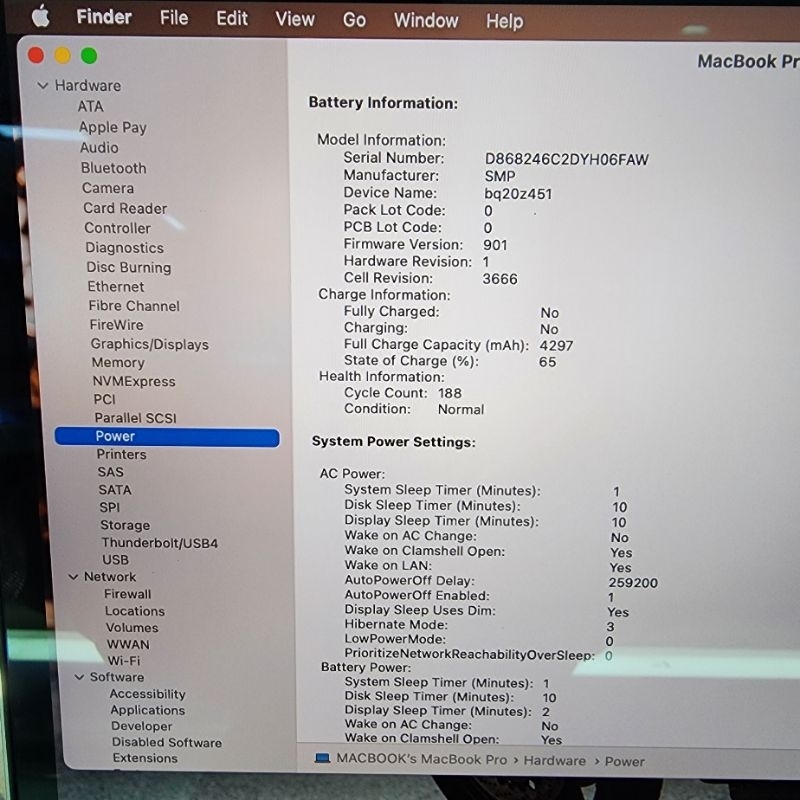This screenshot has height=800, width=800.
Task: Collapse the Network section chevron
Action: tap(73, 577)
